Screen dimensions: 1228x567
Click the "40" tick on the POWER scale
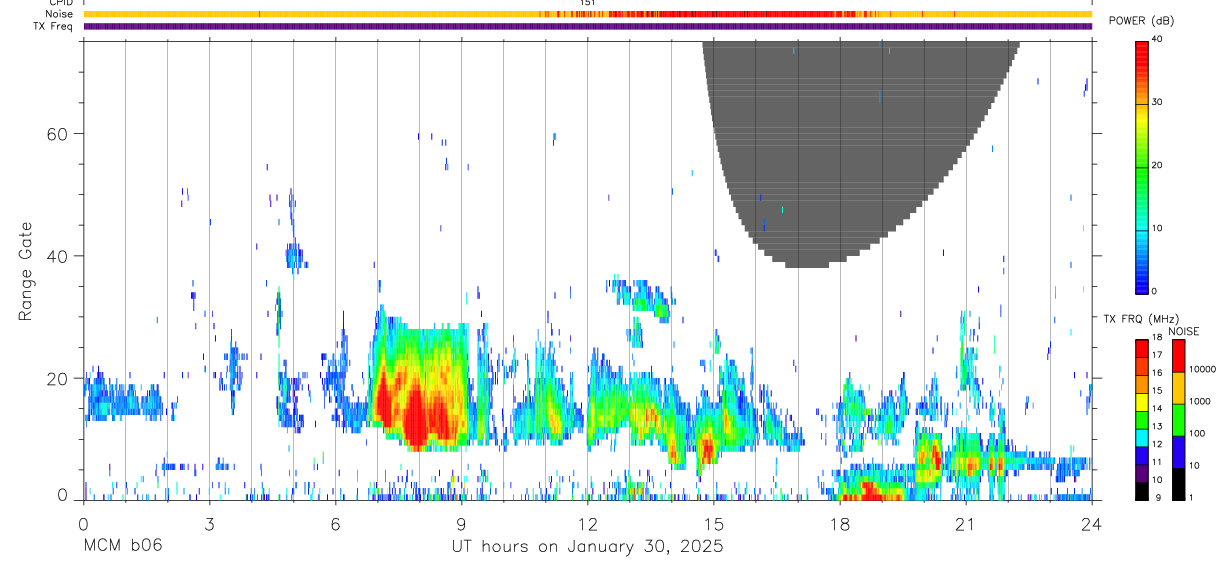click(1157, 40)
